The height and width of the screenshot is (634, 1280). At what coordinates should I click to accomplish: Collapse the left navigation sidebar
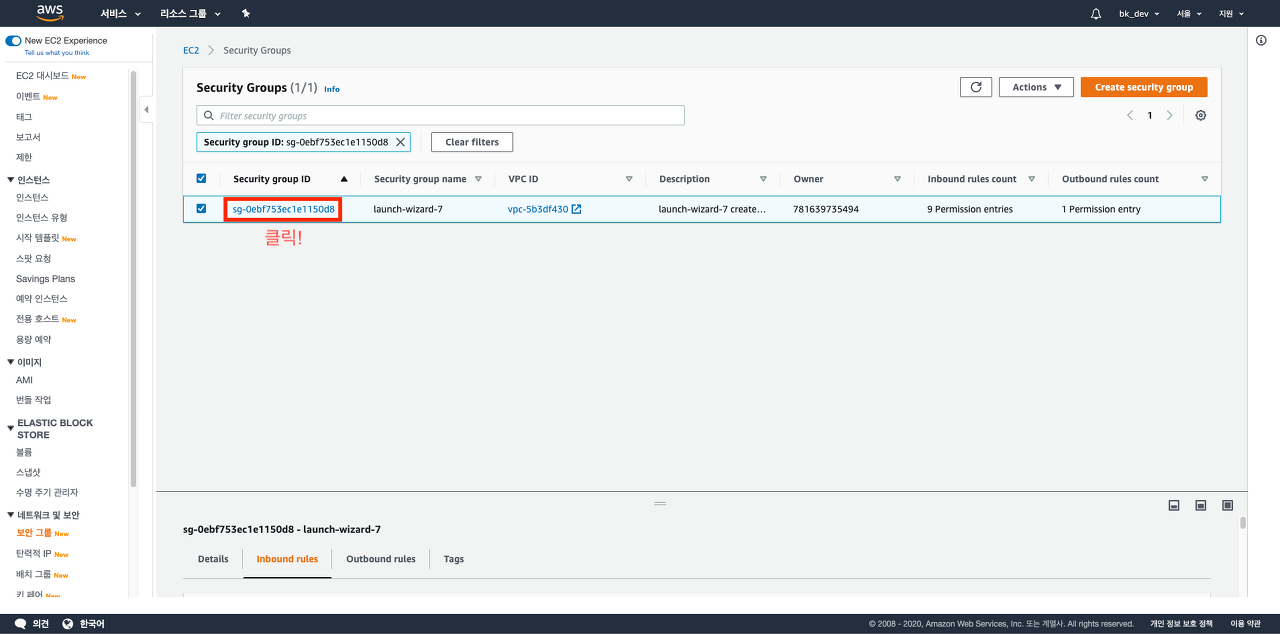146,109
